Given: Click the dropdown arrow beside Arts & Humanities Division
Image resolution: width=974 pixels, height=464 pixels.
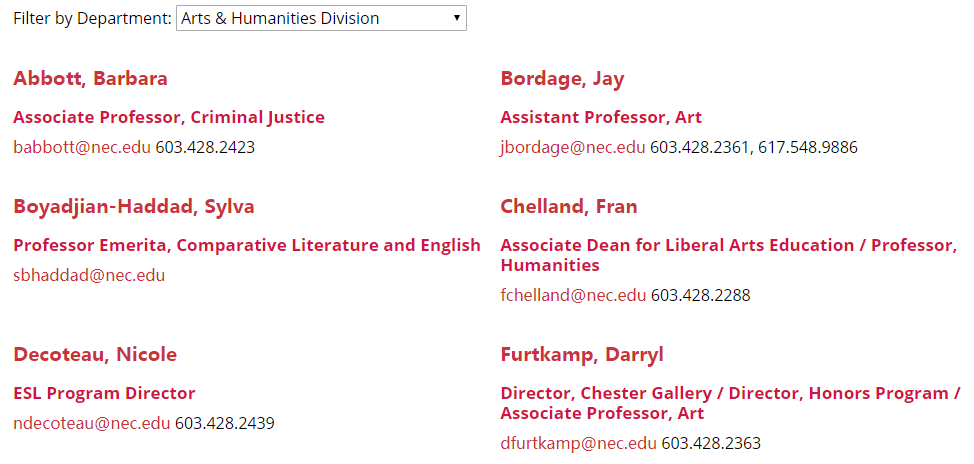Looking at the screenshot, I should click(x=456, y=18).
